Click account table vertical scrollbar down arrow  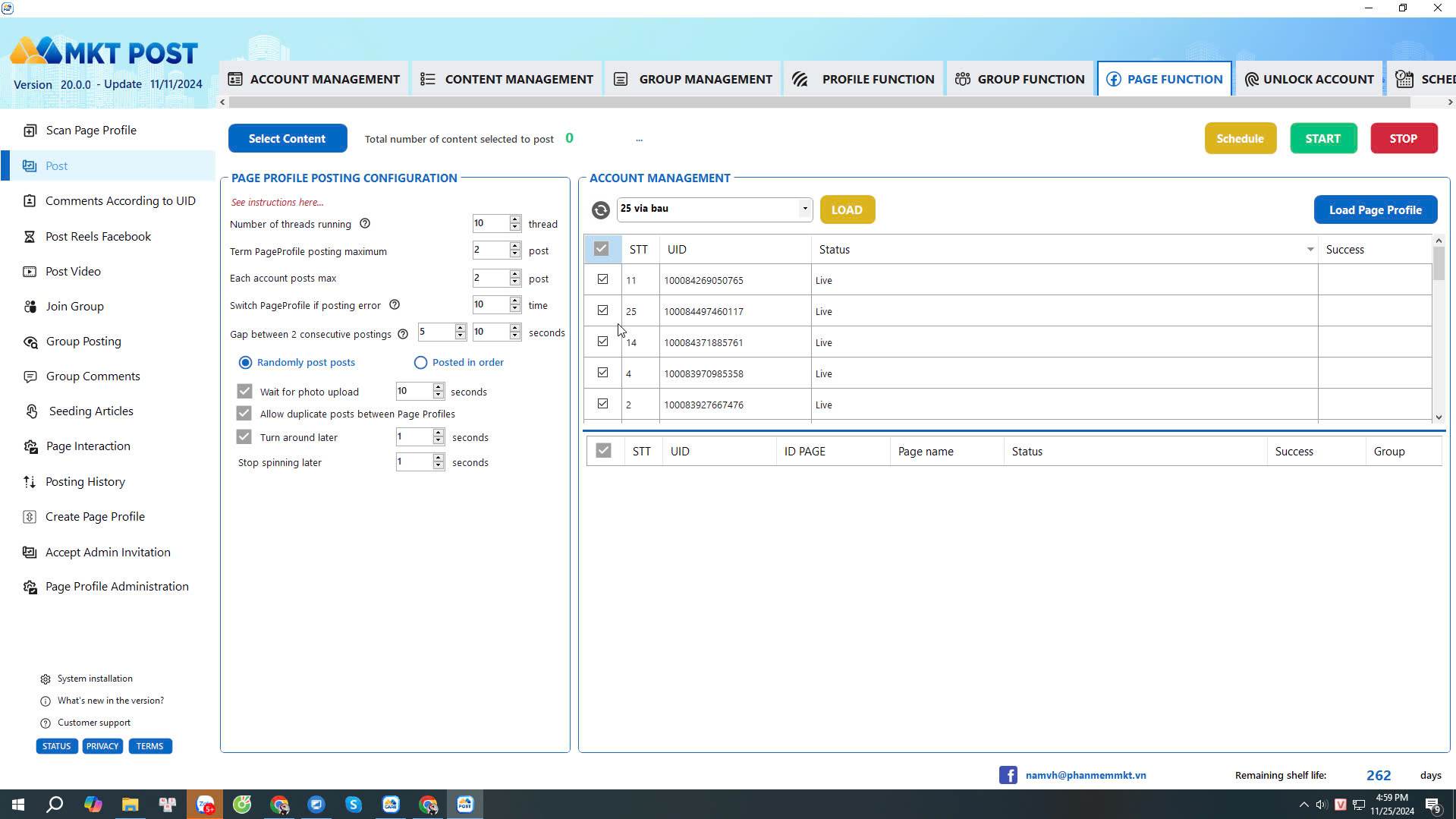click(x=1439, y=417)
